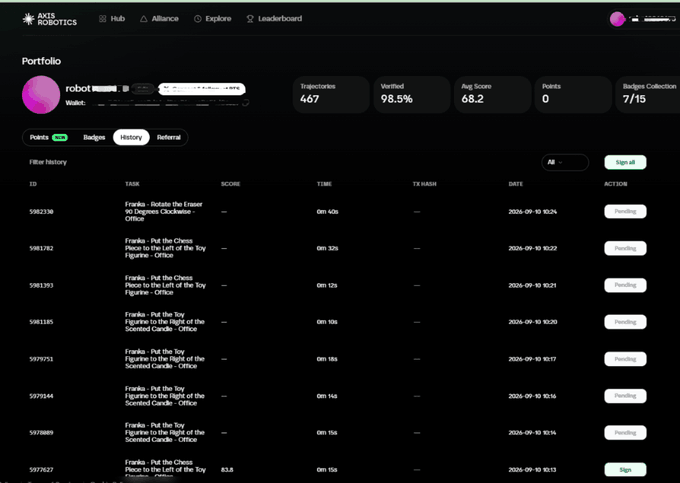Click Pending button for ID 5982330
The image size is (680, 483).
[x=625, y=212]
